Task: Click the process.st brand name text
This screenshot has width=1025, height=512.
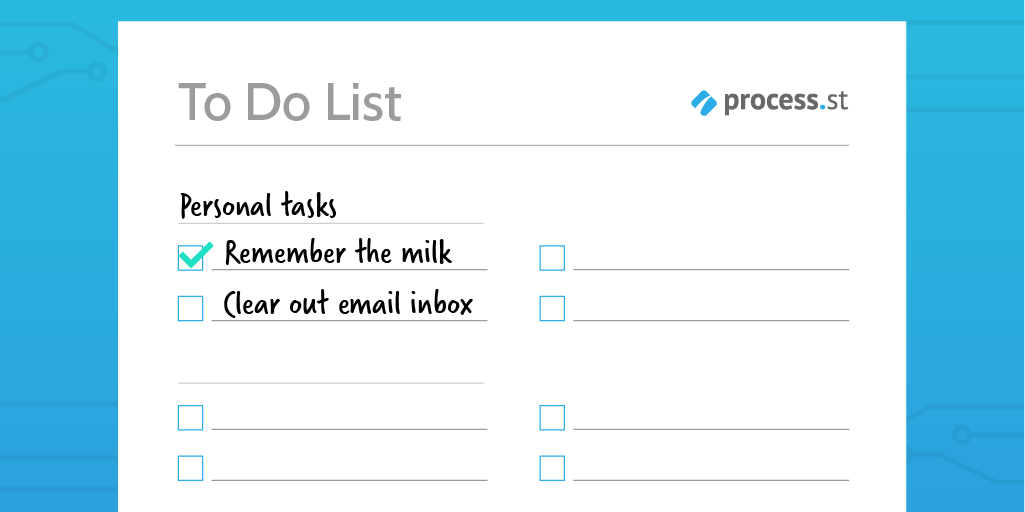Action: pyautogui.click(x=786, y=101)
